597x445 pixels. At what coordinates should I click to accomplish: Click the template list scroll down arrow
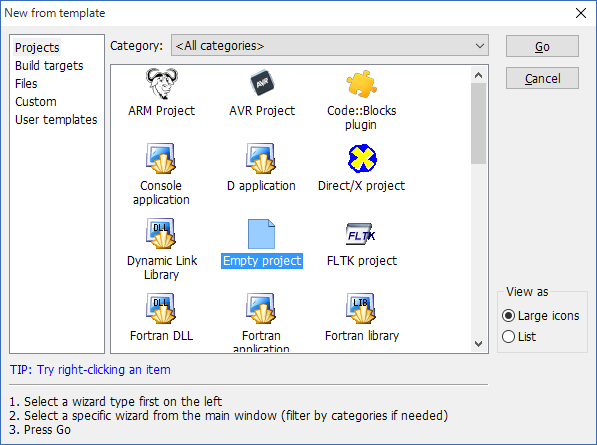(x=479, y=344)
